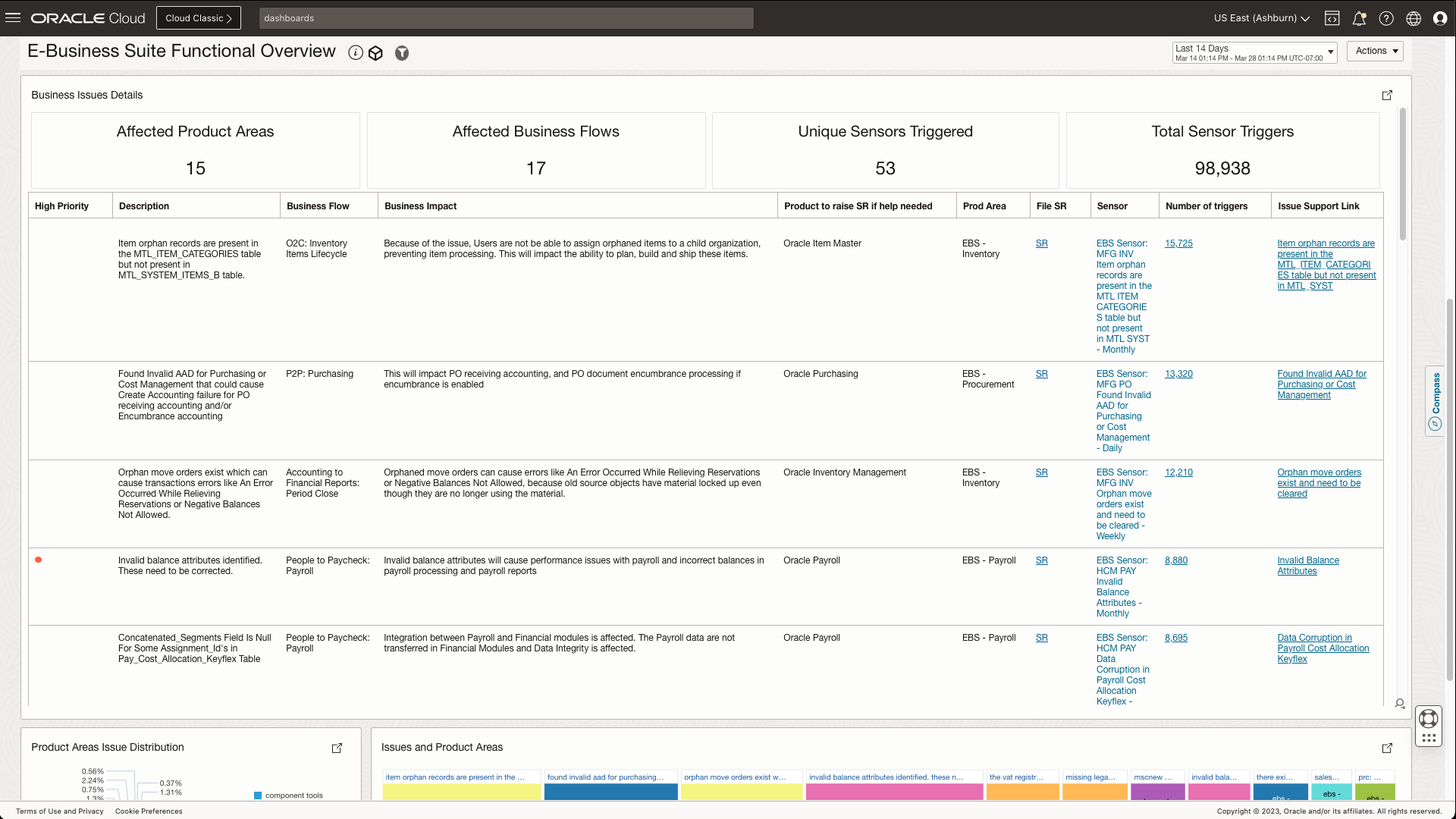Open the Last 14 Days time range dropdown
The width and height of the screenshot is (1456, 819).
tap(1254, 52)
